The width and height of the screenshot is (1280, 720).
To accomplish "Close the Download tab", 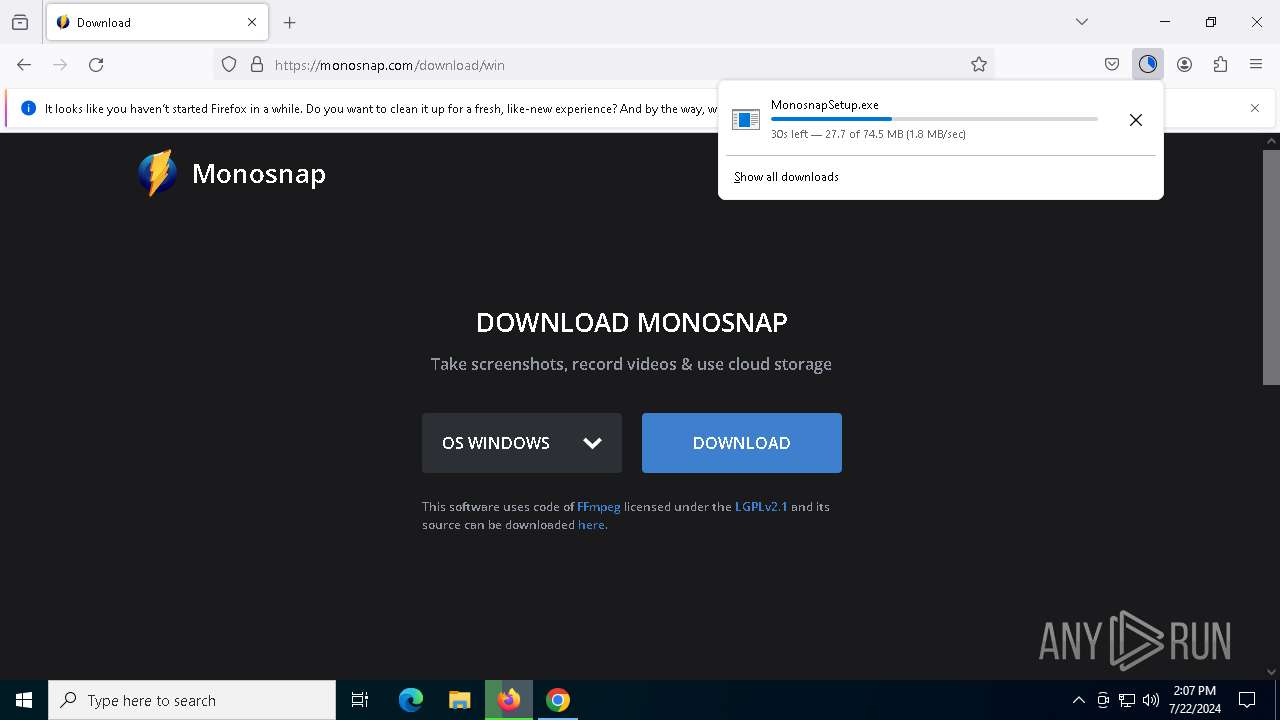I will 252,22.
